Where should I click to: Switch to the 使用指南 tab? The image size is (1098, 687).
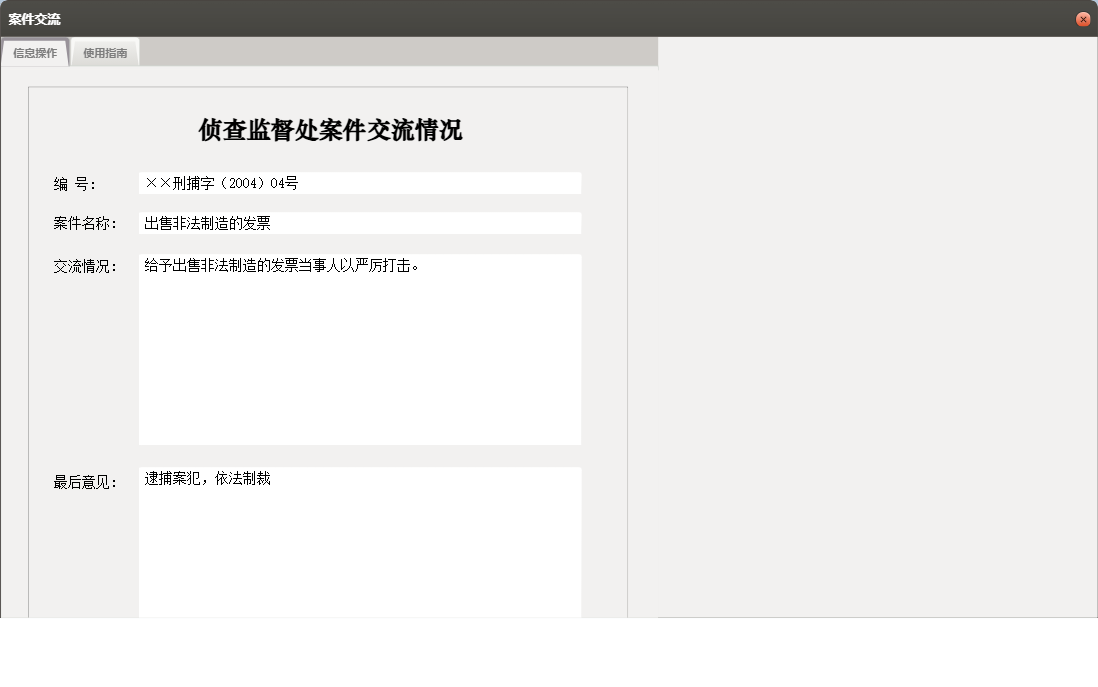(104, 52)
